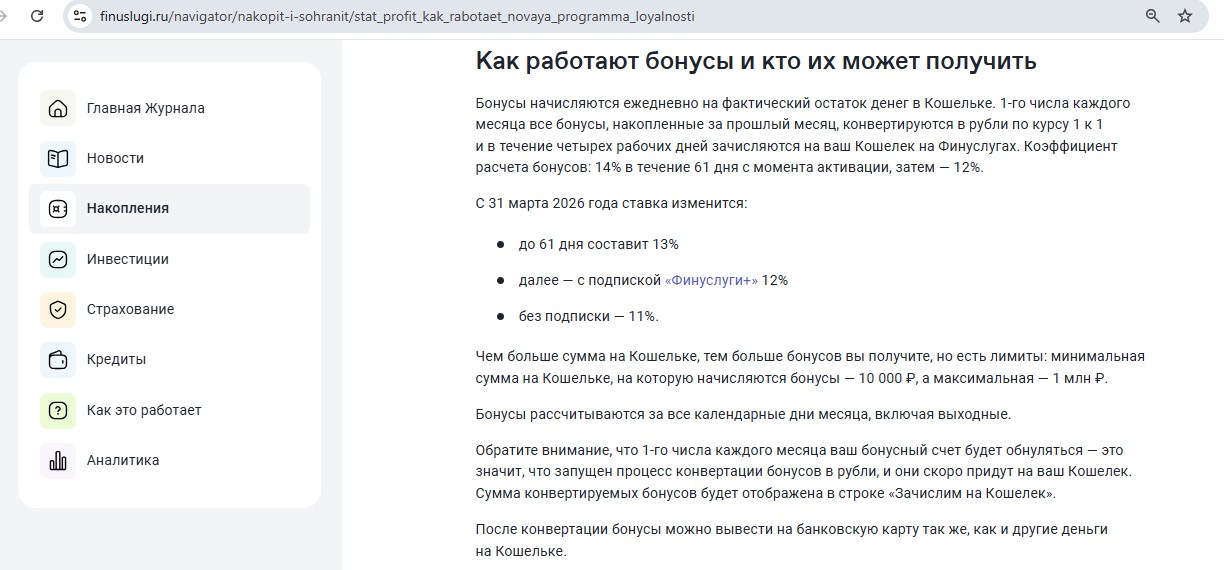
Task: Navigate to the Как это работает label
Action: tap(143, 410)
